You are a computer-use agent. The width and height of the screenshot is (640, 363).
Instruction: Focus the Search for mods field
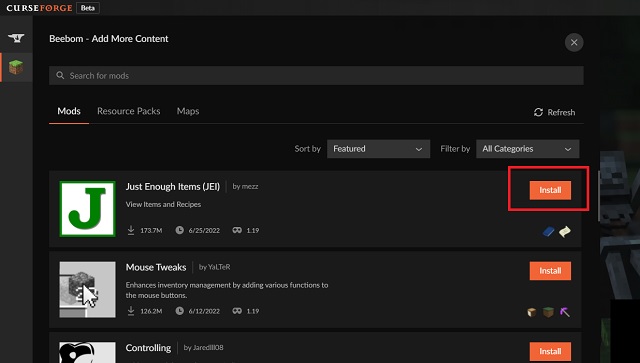(x=316, y=76)
